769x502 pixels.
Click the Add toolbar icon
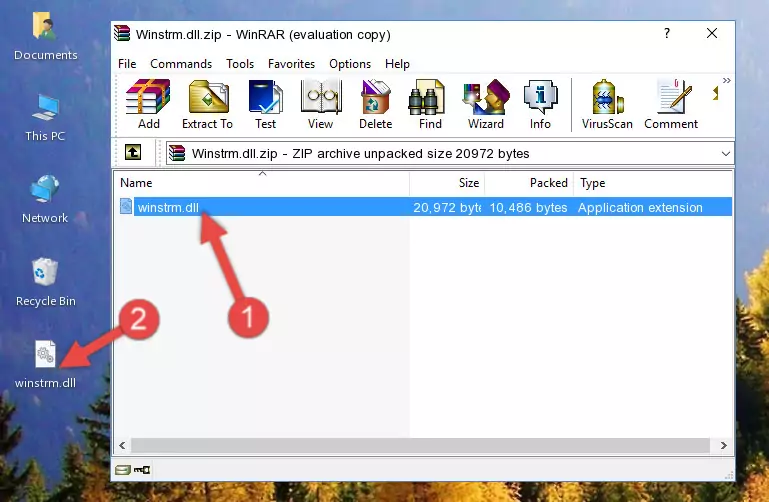148,104
